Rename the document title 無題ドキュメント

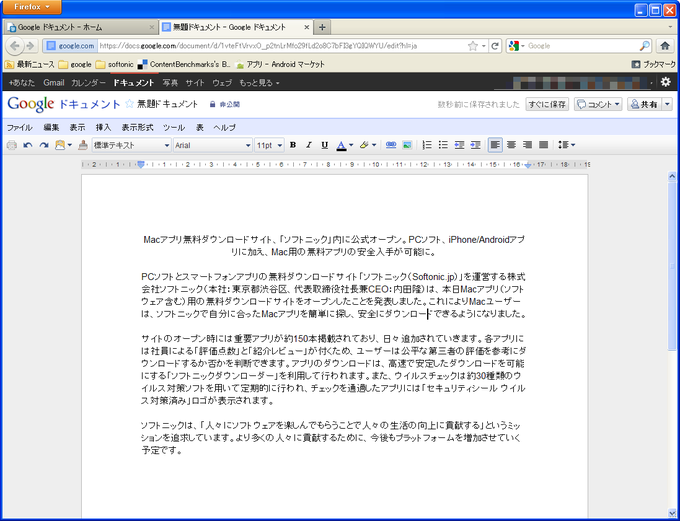coord(167,104)
